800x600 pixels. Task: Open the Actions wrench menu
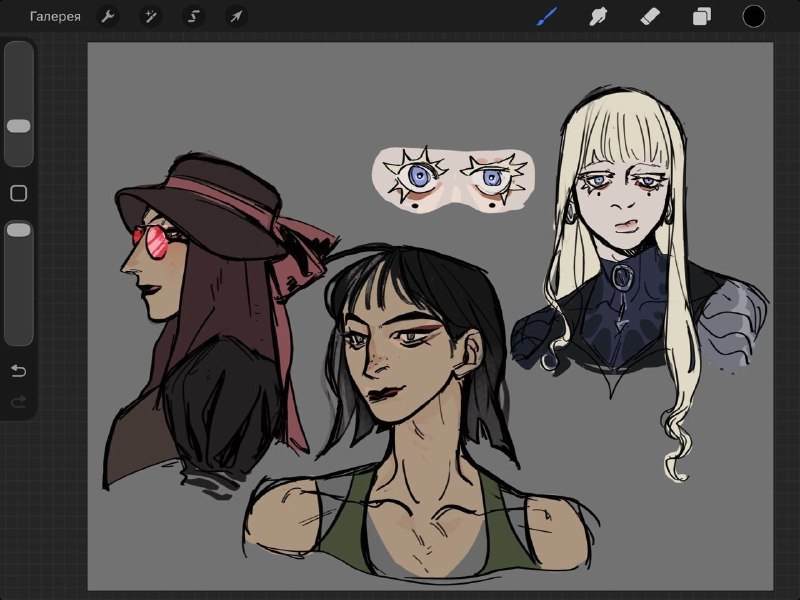108,17
